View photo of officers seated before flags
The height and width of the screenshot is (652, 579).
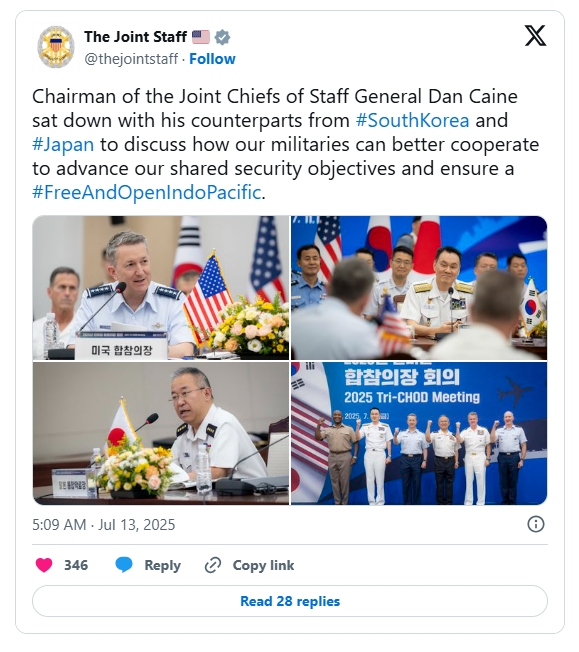pyautogui.click(x=419, y=288)
